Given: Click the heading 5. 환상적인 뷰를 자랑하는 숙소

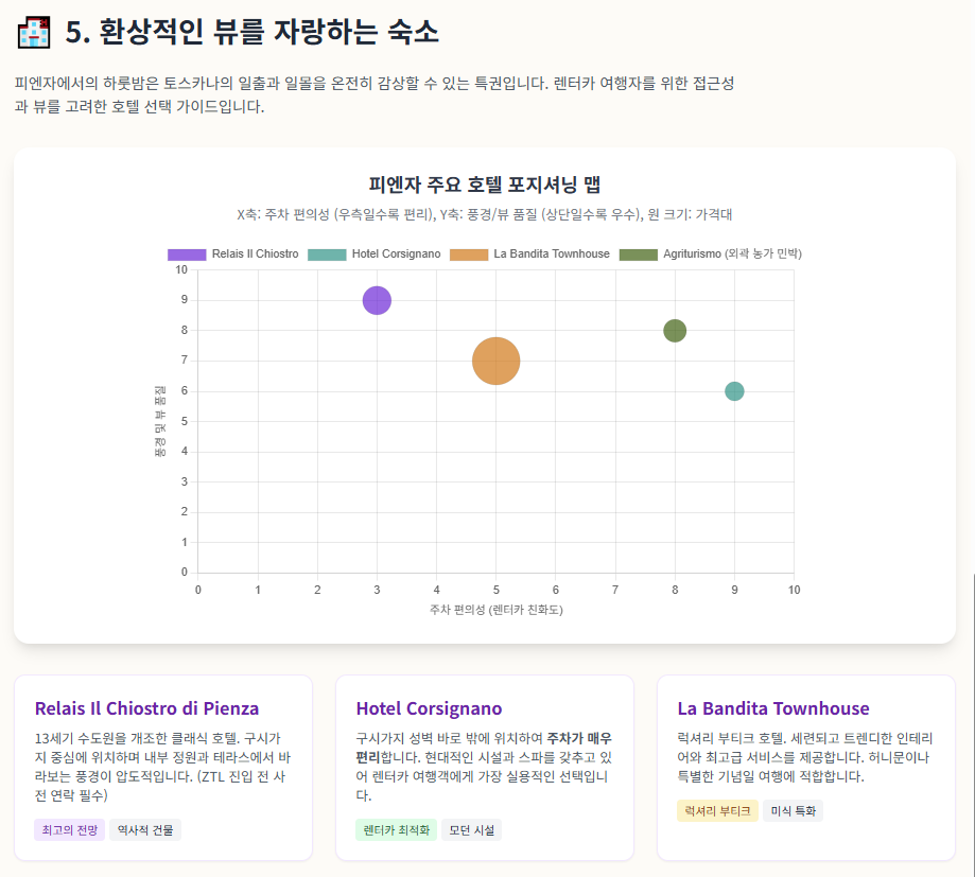Looking at the screenshot, I should coord(252,32).
